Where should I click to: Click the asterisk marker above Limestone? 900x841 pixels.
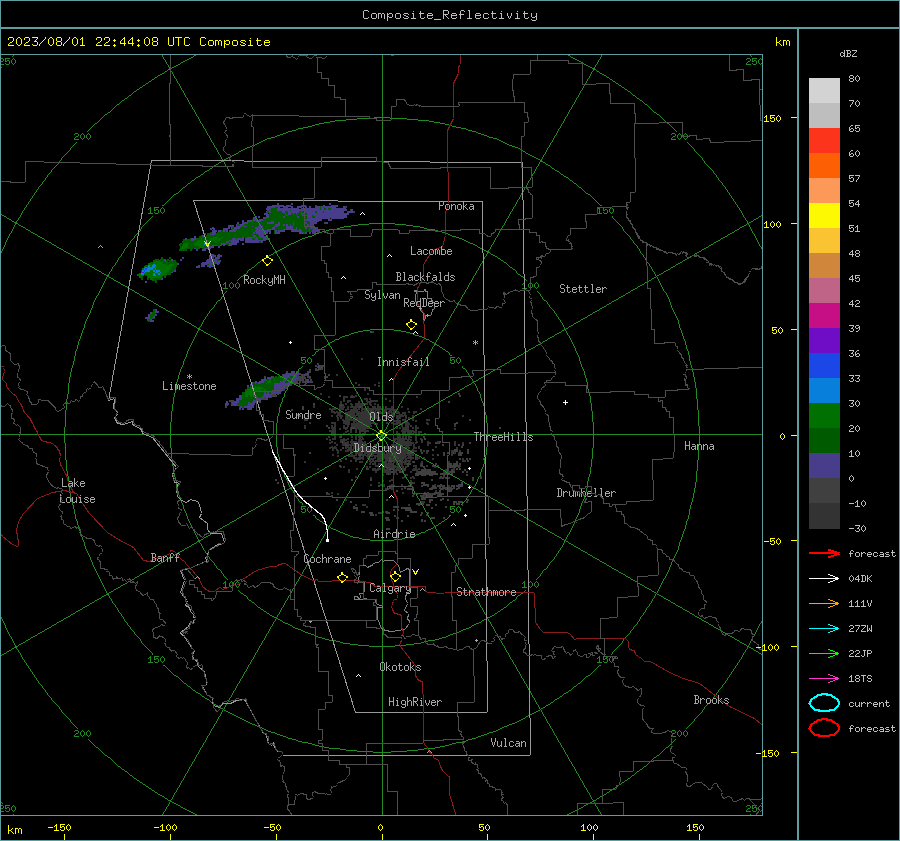189,377
